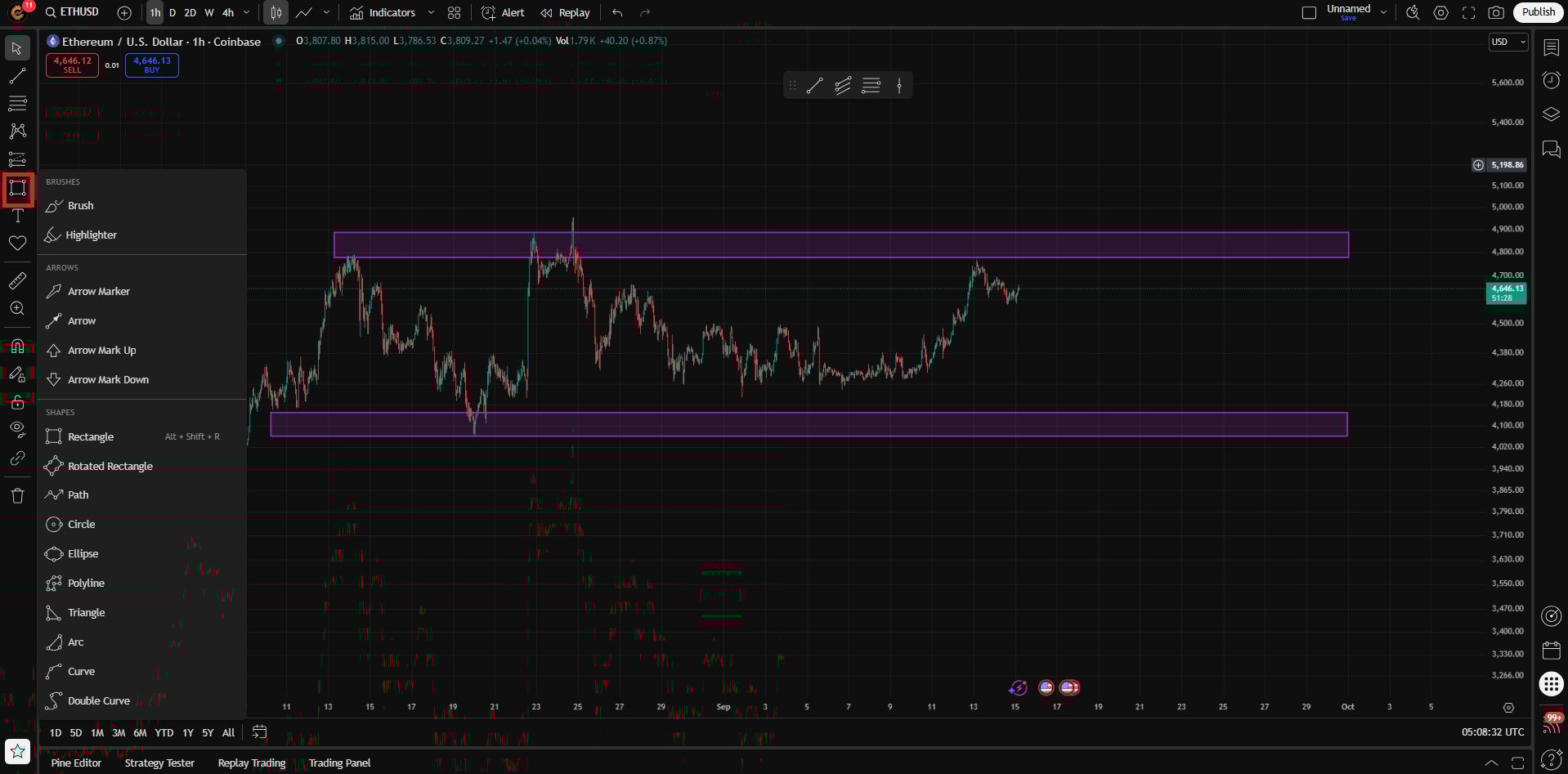Activate the Zoom In tool
Screen dimensions: 1568x774
tap(17, 309)
